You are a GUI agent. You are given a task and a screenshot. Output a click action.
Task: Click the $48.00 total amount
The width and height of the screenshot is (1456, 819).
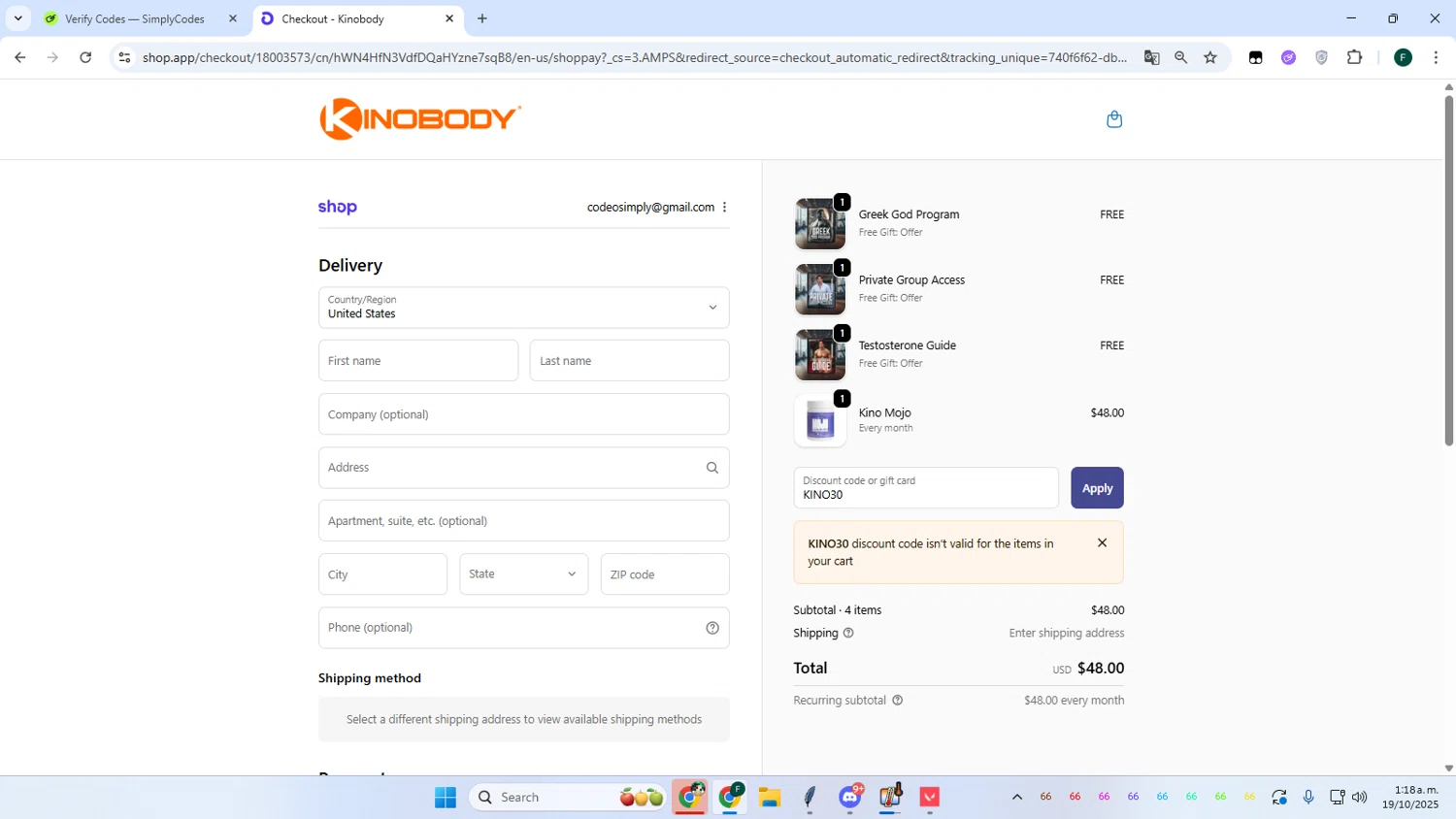tap(1101, 668)
